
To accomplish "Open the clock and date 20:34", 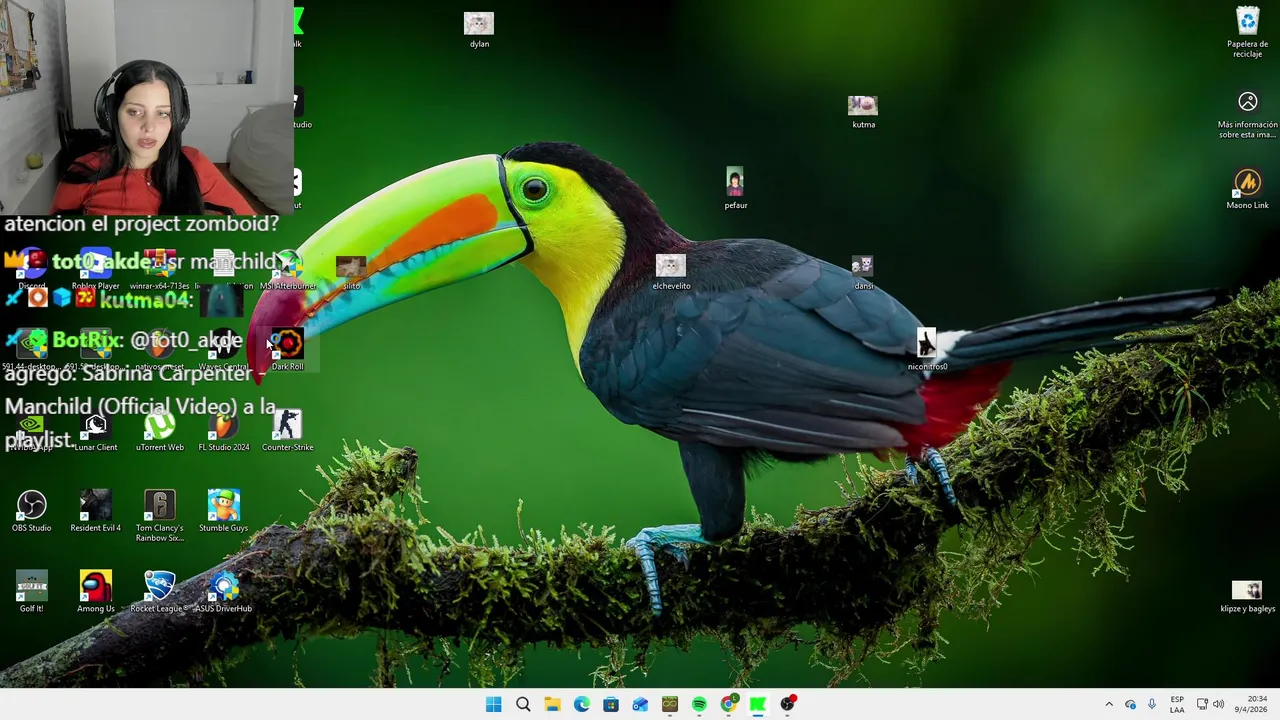I will coord(1250,704).
